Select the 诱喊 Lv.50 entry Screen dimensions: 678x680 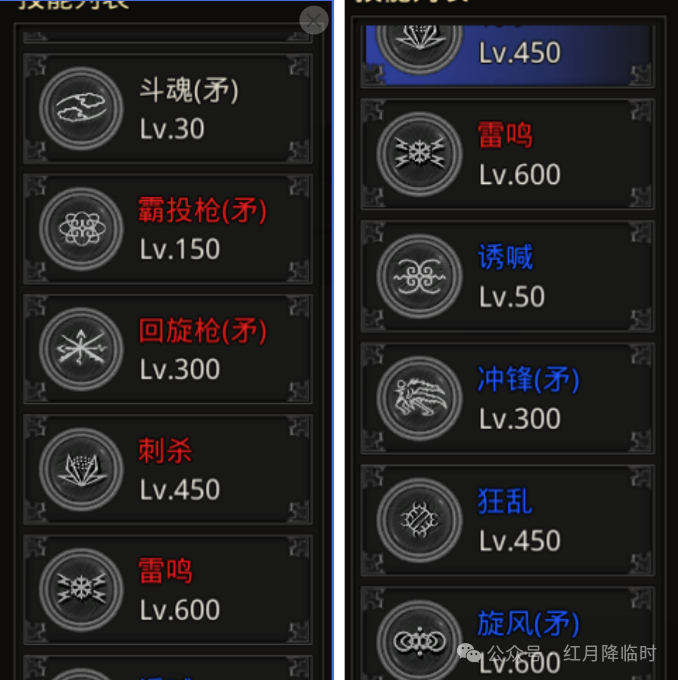click(508, 276)
